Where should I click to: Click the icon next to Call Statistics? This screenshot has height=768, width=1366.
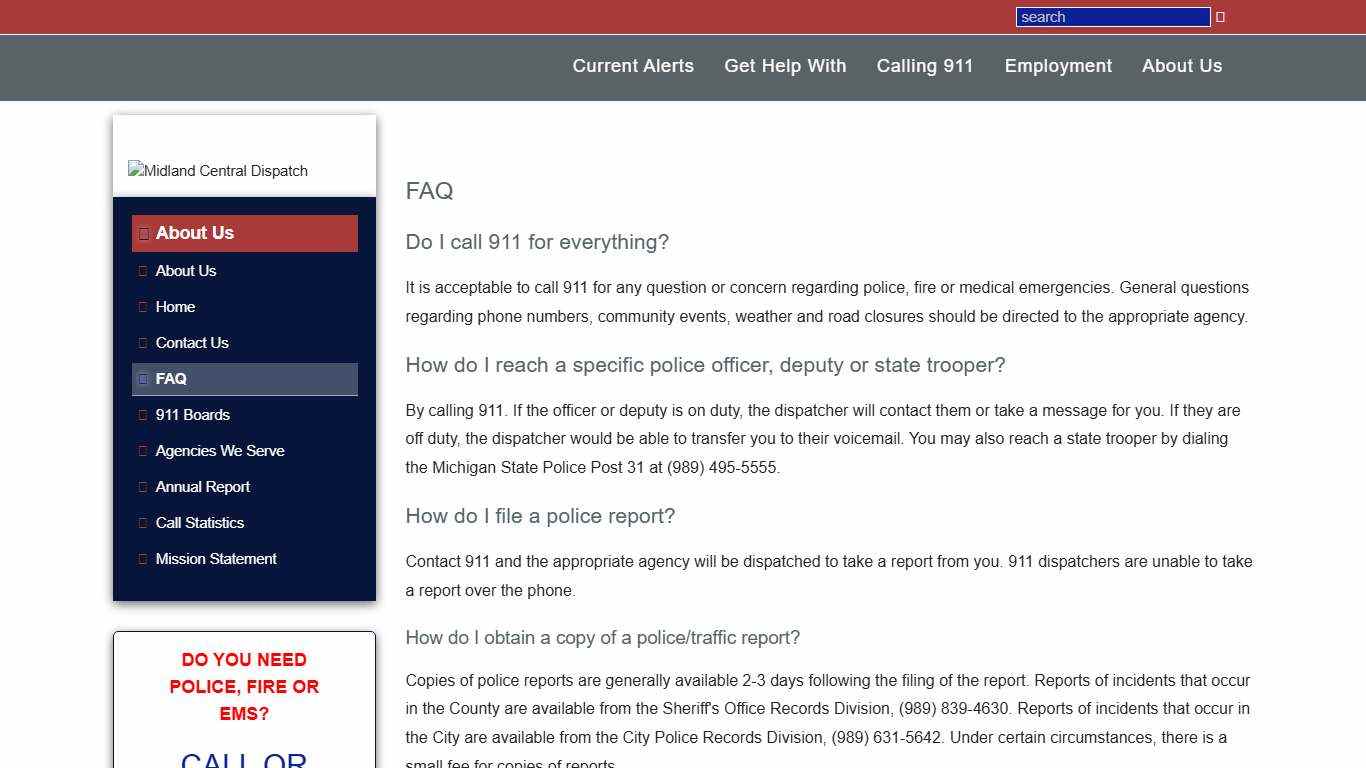tap(143, 523)
